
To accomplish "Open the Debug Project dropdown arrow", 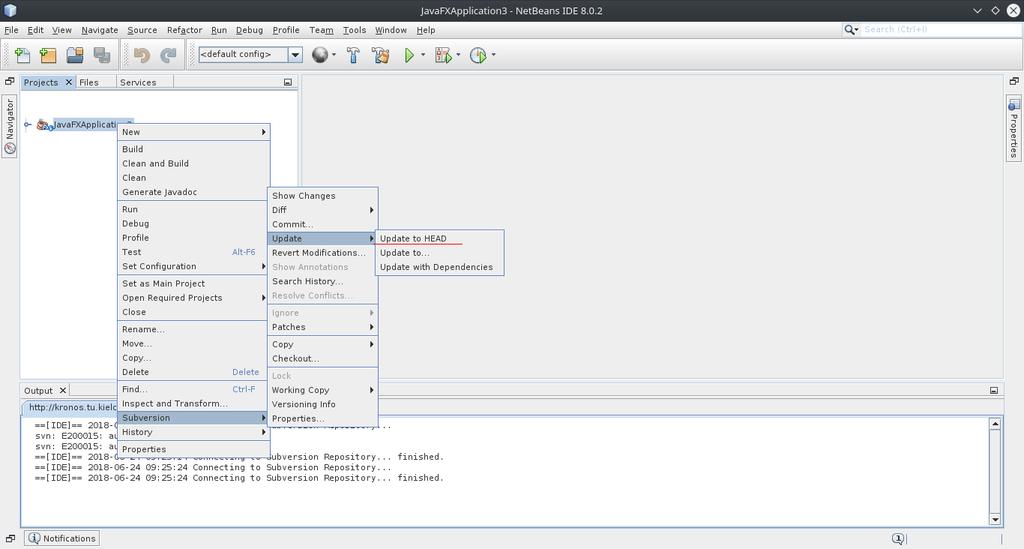I will coord(458,55).
